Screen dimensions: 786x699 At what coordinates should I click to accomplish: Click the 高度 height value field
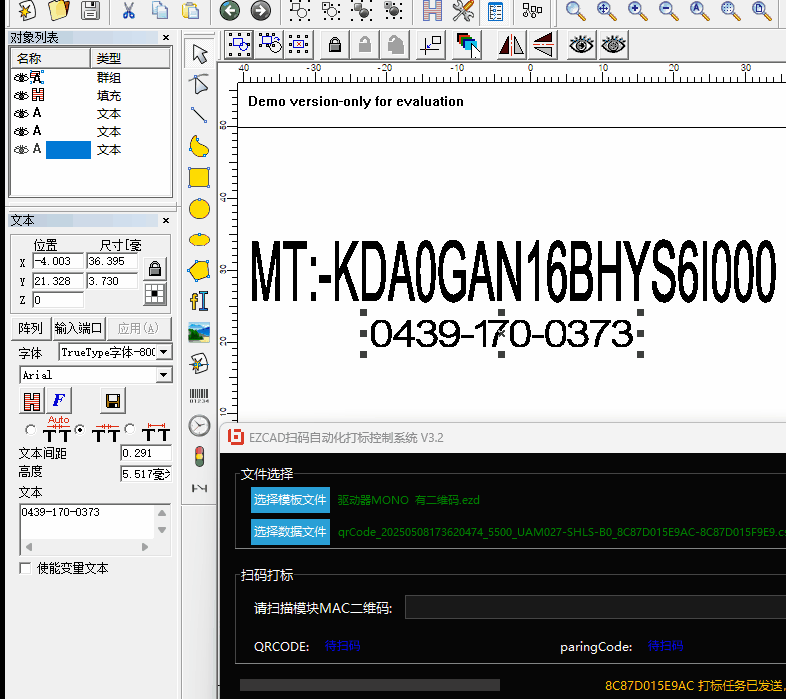[x=146, y=474]
